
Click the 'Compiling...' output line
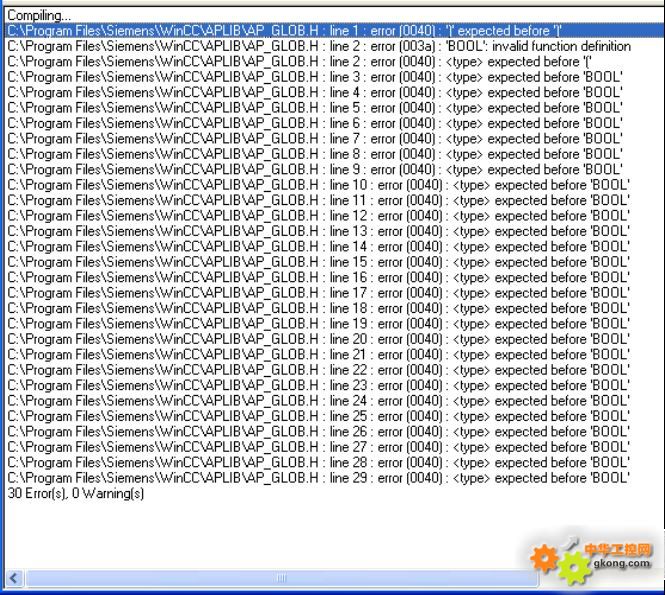point(39,15)
